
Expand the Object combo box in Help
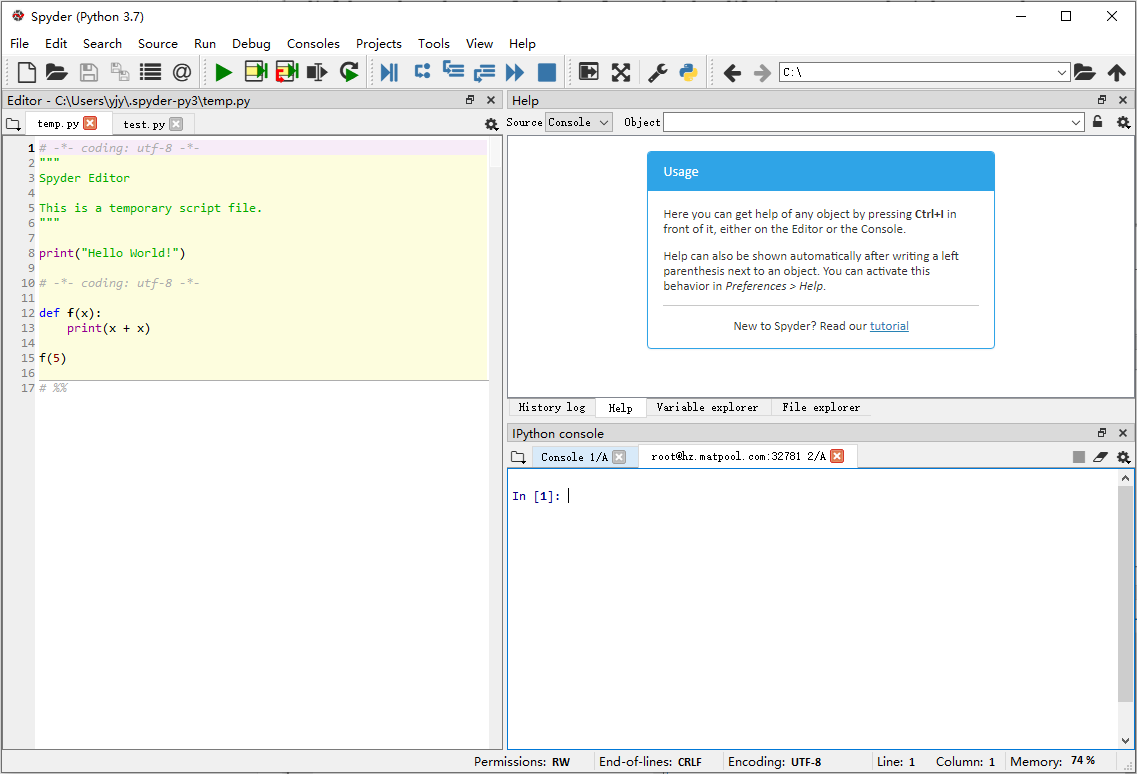tap(1076, 122)
